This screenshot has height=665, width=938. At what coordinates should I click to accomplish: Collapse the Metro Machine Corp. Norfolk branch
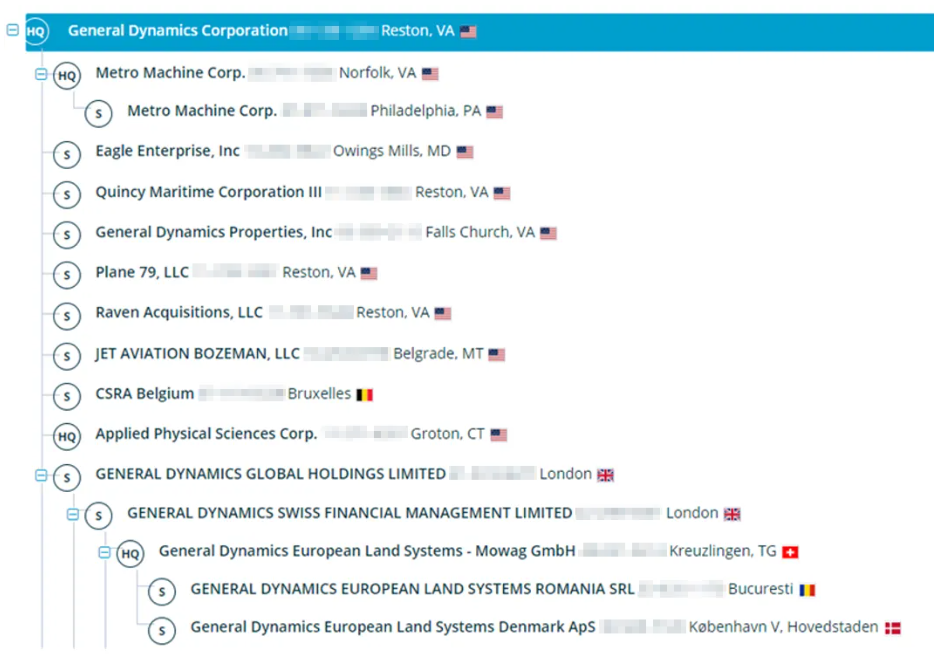41,74
